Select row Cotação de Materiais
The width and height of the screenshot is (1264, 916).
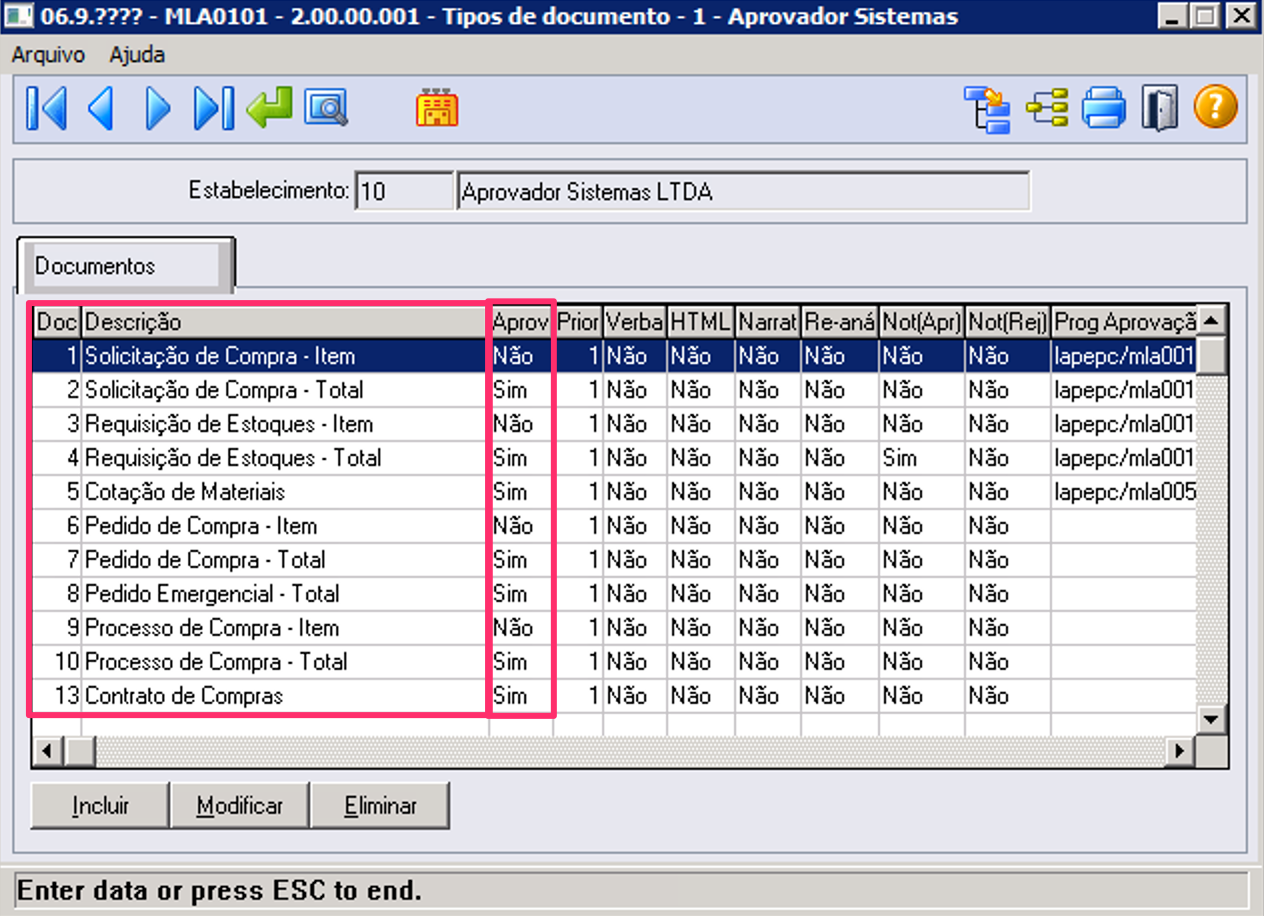pyautogui.click(x=615, y=492)
